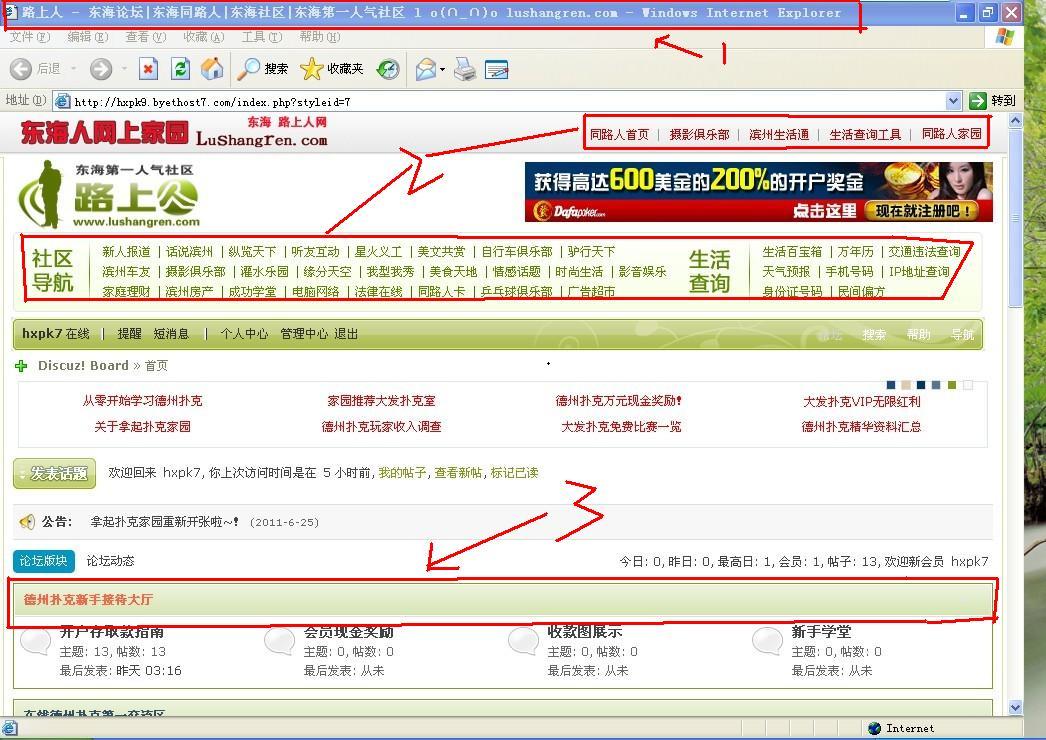Image resolution: width=1046 pixels, height=740 pixels.
Task: Click the 退出 logout link
Action: coord(346,334)
